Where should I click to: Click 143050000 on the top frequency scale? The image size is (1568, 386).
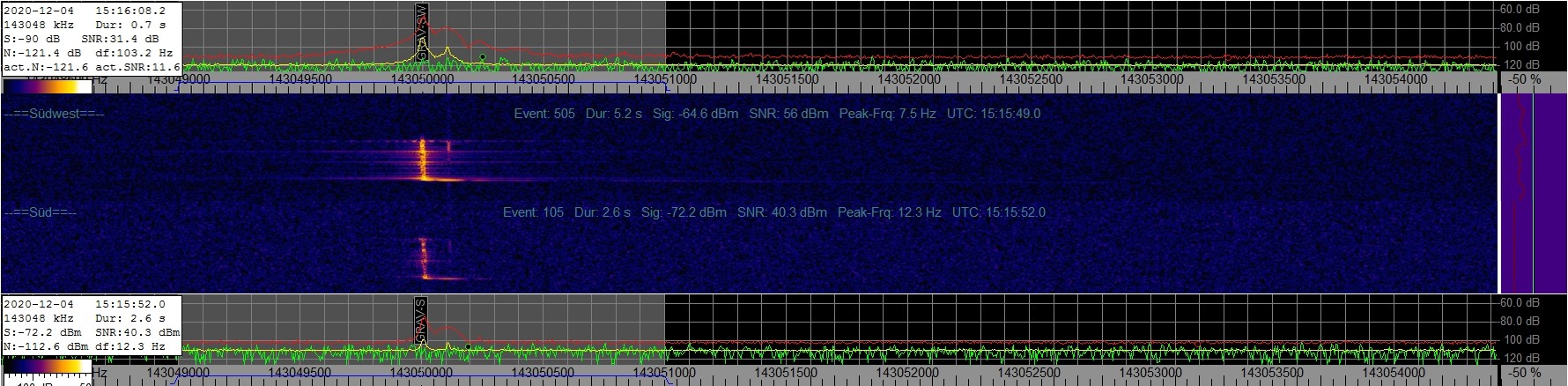[421, 79]
